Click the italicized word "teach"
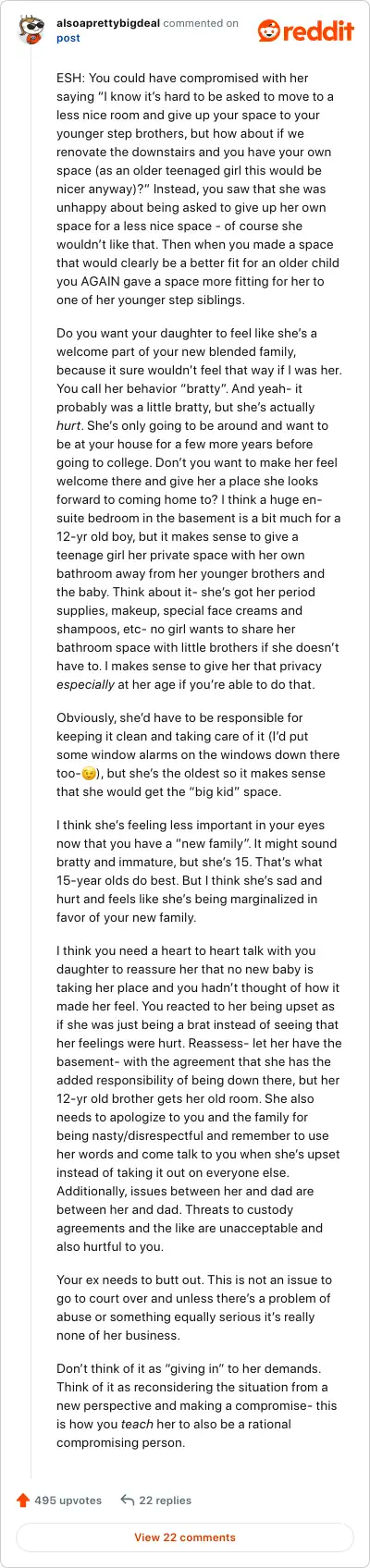 (x=136, y=1425)
